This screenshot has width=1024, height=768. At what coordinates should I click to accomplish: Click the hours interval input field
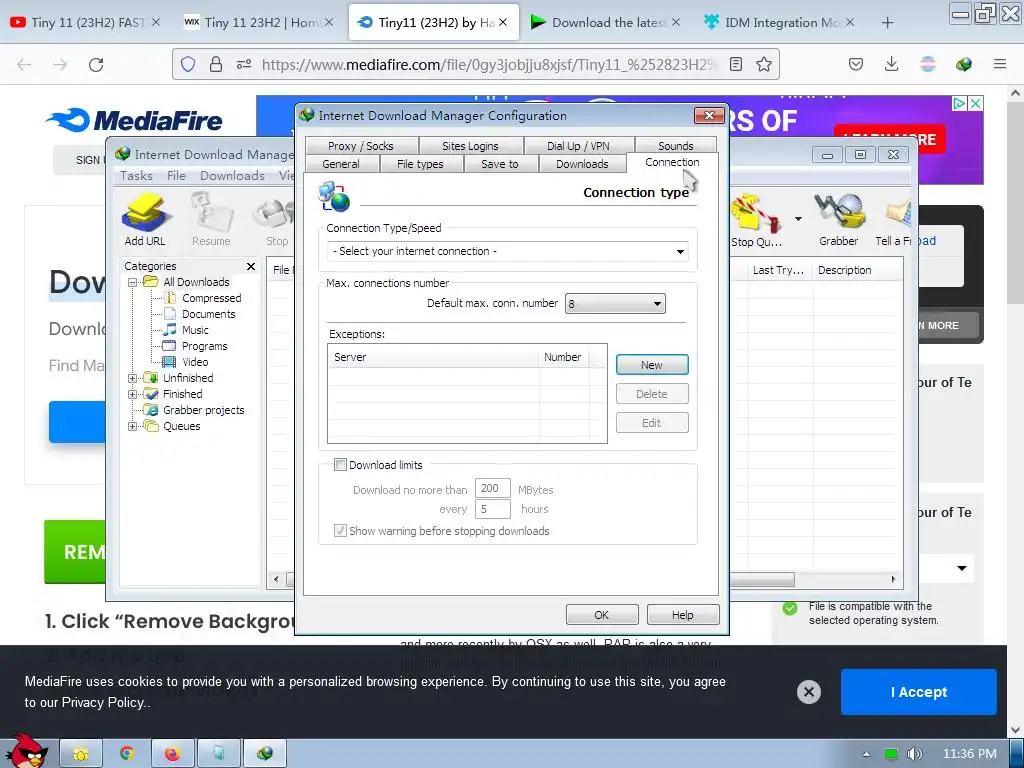pos(492,509)
